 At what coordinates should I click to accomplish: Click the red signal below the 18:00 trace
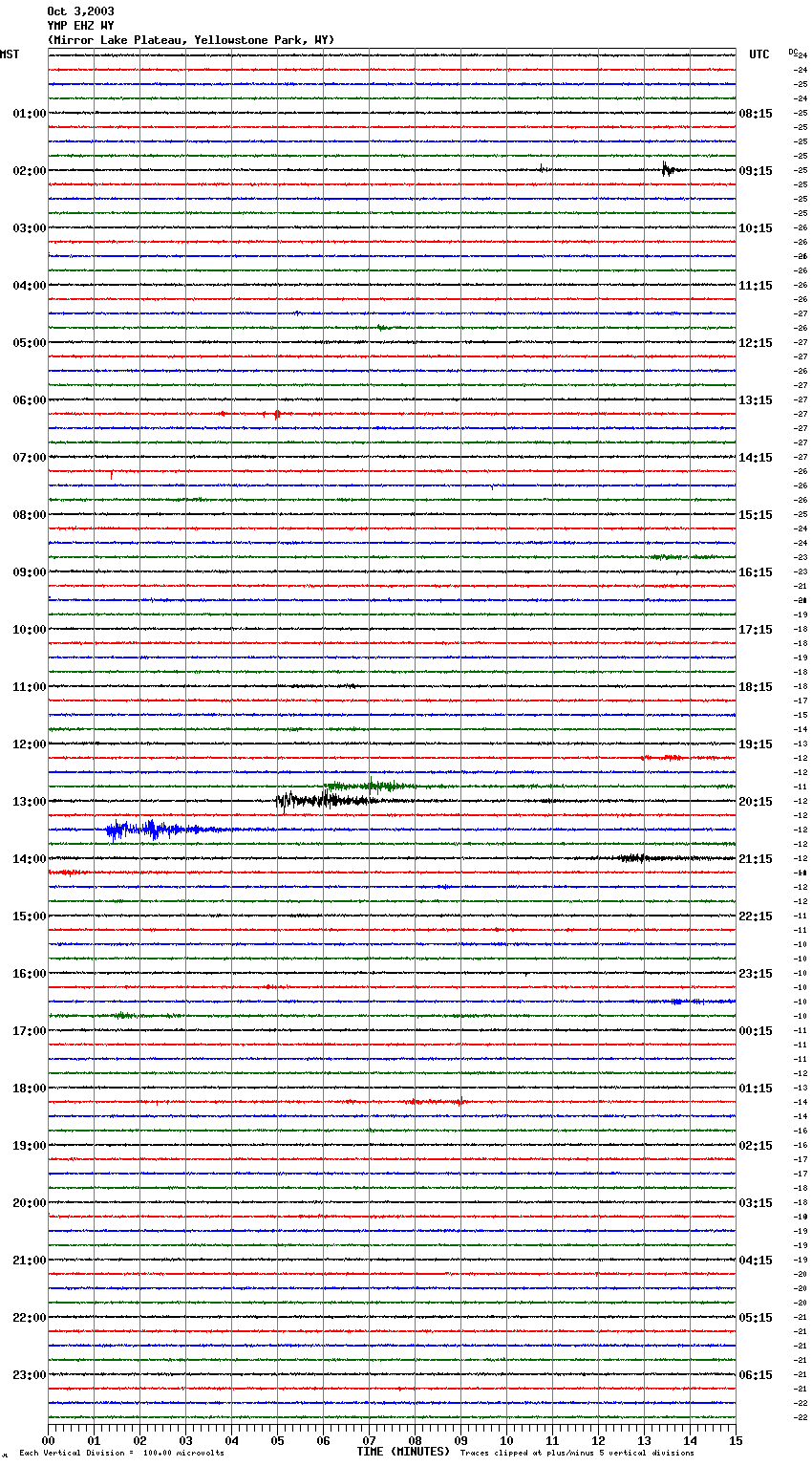point(435,1102)
